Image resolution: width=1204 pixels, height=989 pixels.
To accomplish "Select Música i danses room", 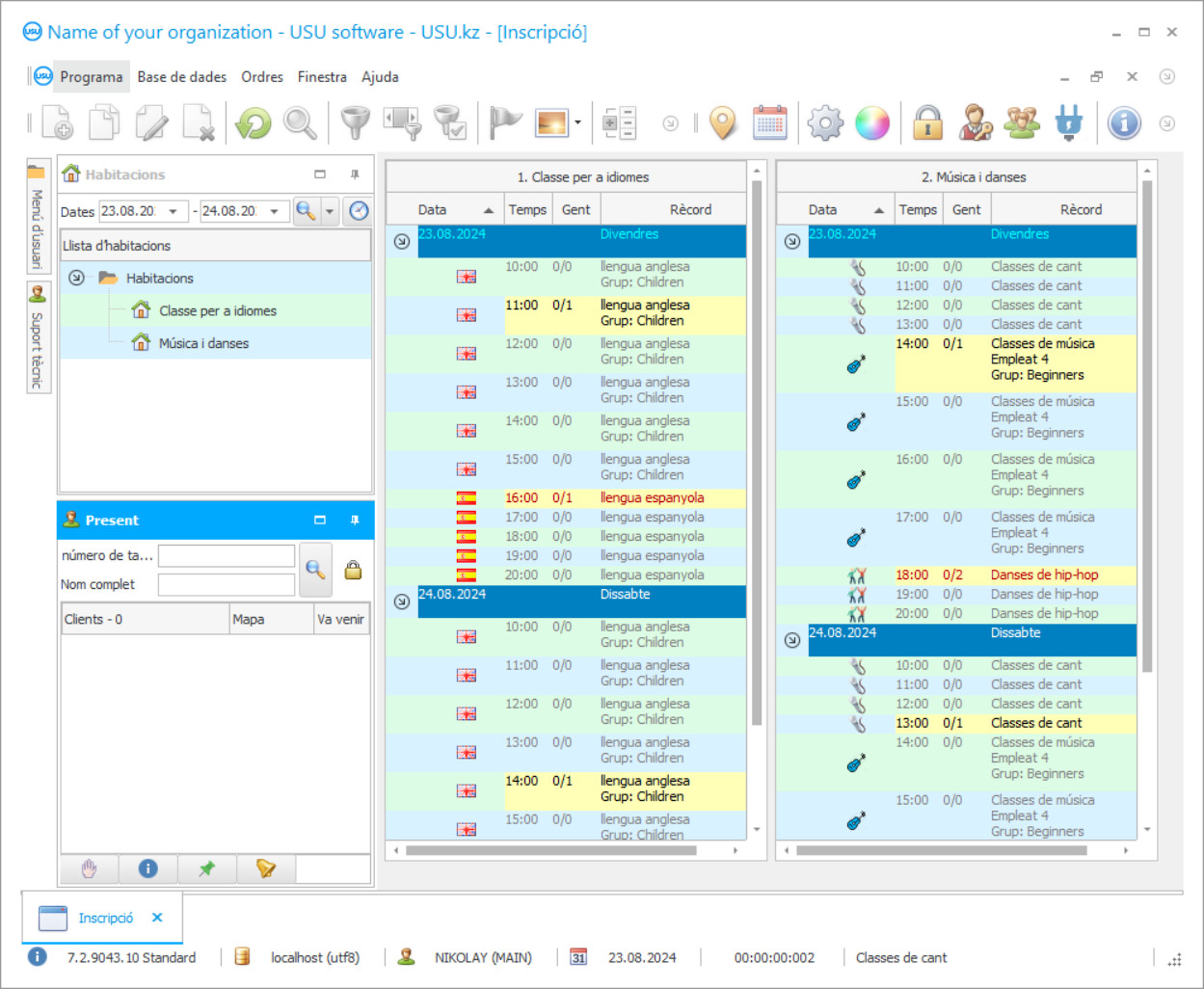I will [x=203, y=343].
